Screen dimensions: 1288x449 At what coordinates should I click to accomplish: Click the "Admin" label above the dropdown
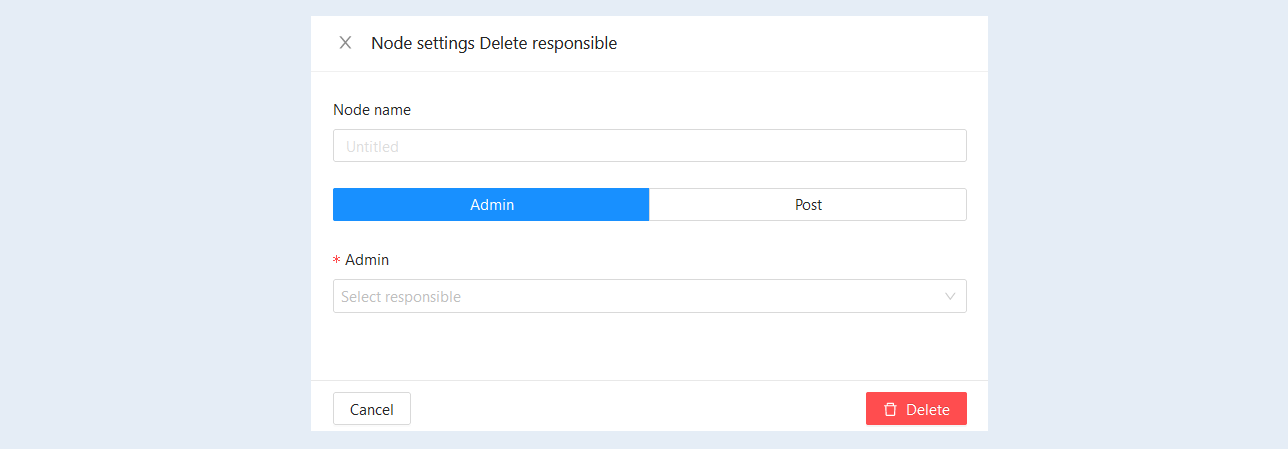[x=367, y=260]
